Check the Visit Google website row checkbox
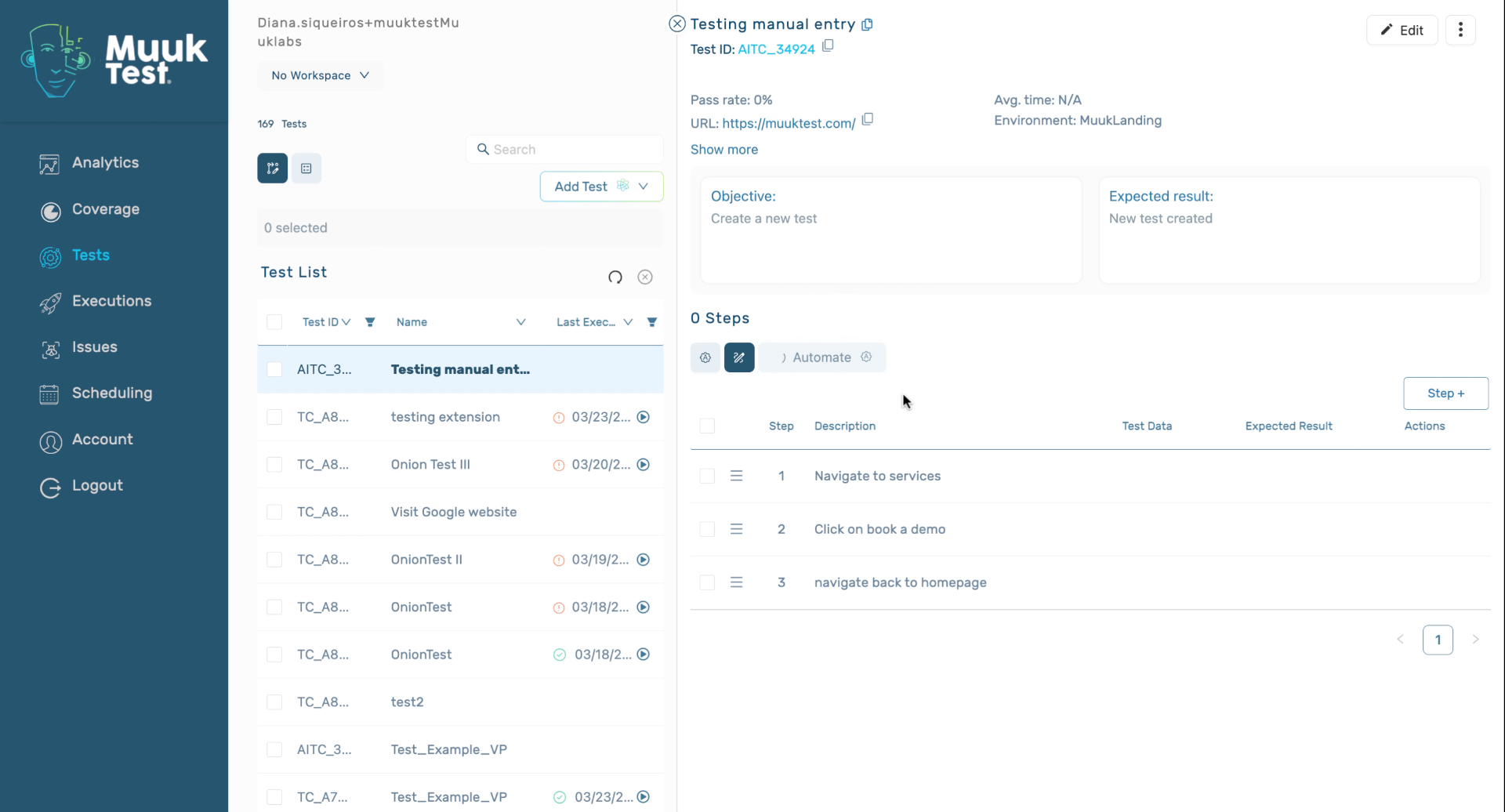The width and height of the screenshot is (1505, 812). [274, 513]
